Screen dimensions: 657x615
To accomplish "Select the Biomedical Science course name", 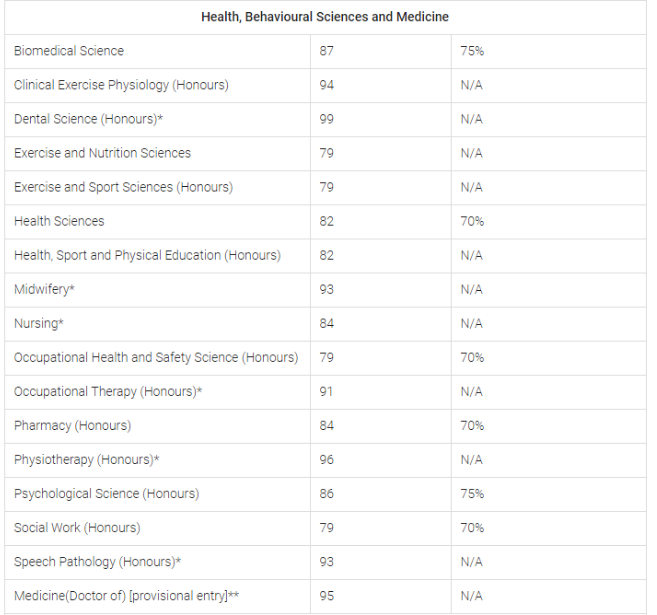I will coord(69,51).
